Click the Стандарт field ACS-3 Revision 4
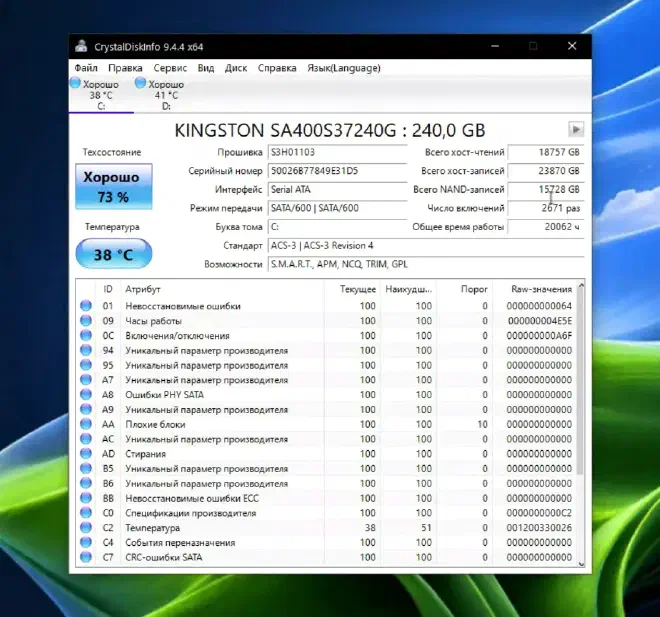 pyautogui.click(x=426, y=245)
